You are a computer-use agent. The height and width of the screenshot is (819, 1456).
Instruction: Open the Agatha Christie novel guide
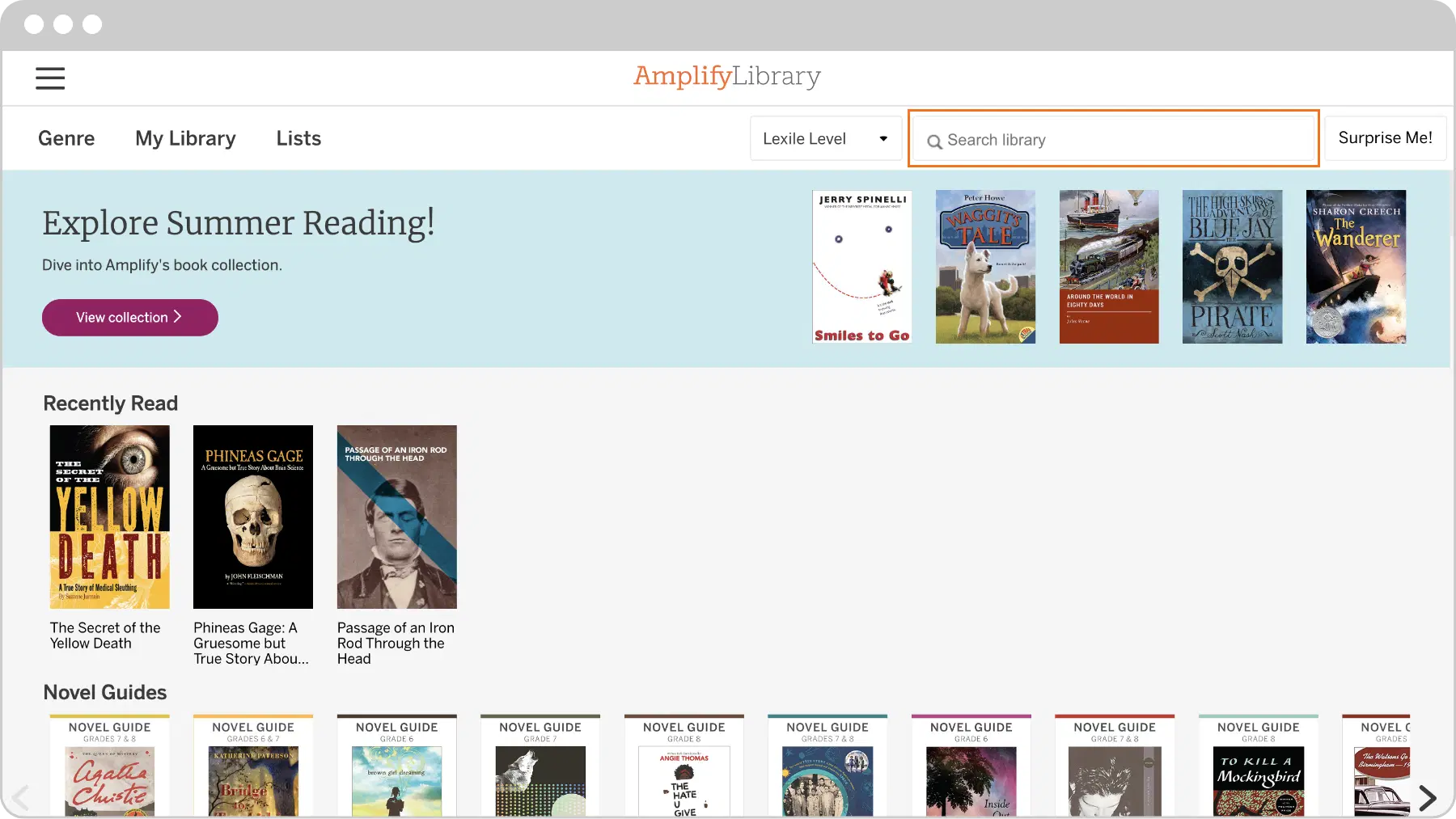110,766
